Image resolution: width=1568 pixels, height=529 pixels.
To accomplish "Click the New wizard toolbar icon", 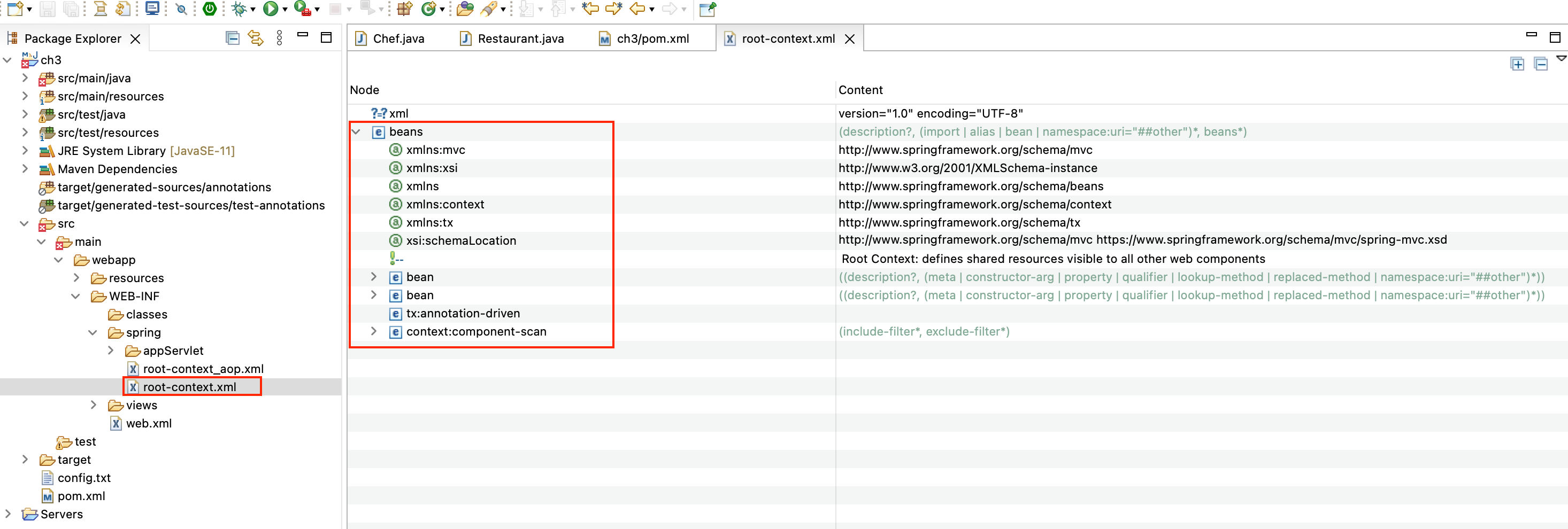I will (14, 9).
